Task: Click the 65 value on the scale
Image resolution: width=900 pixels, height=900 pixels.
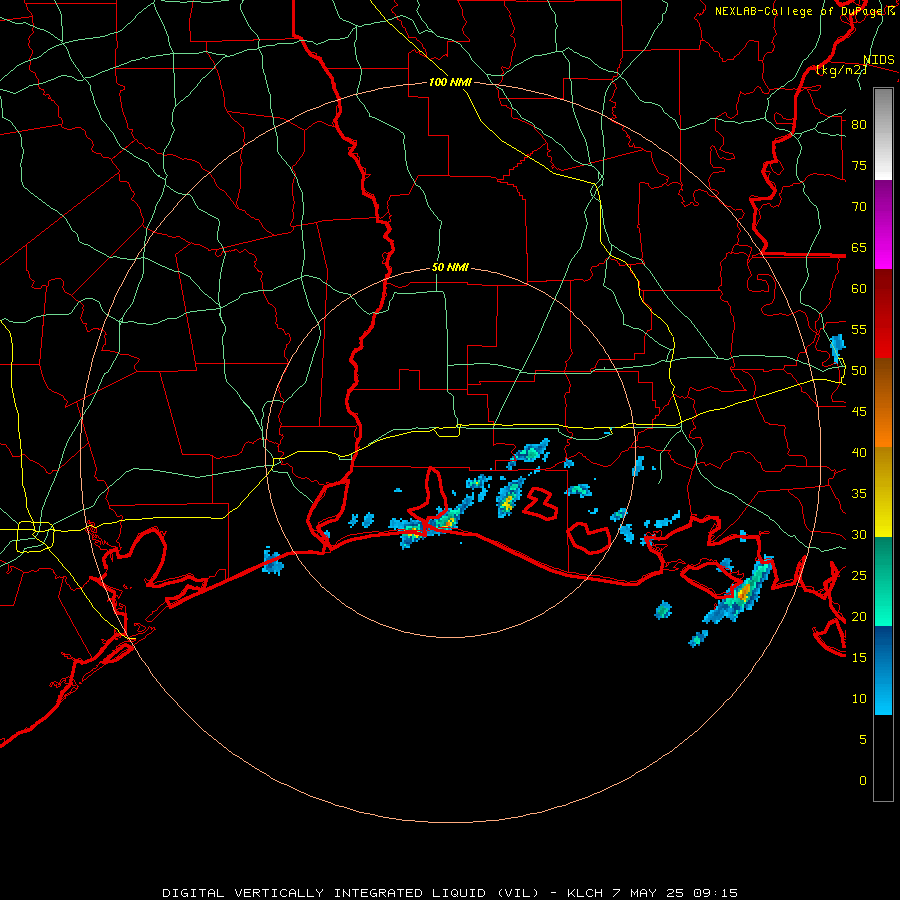Action: coord(859,247)
